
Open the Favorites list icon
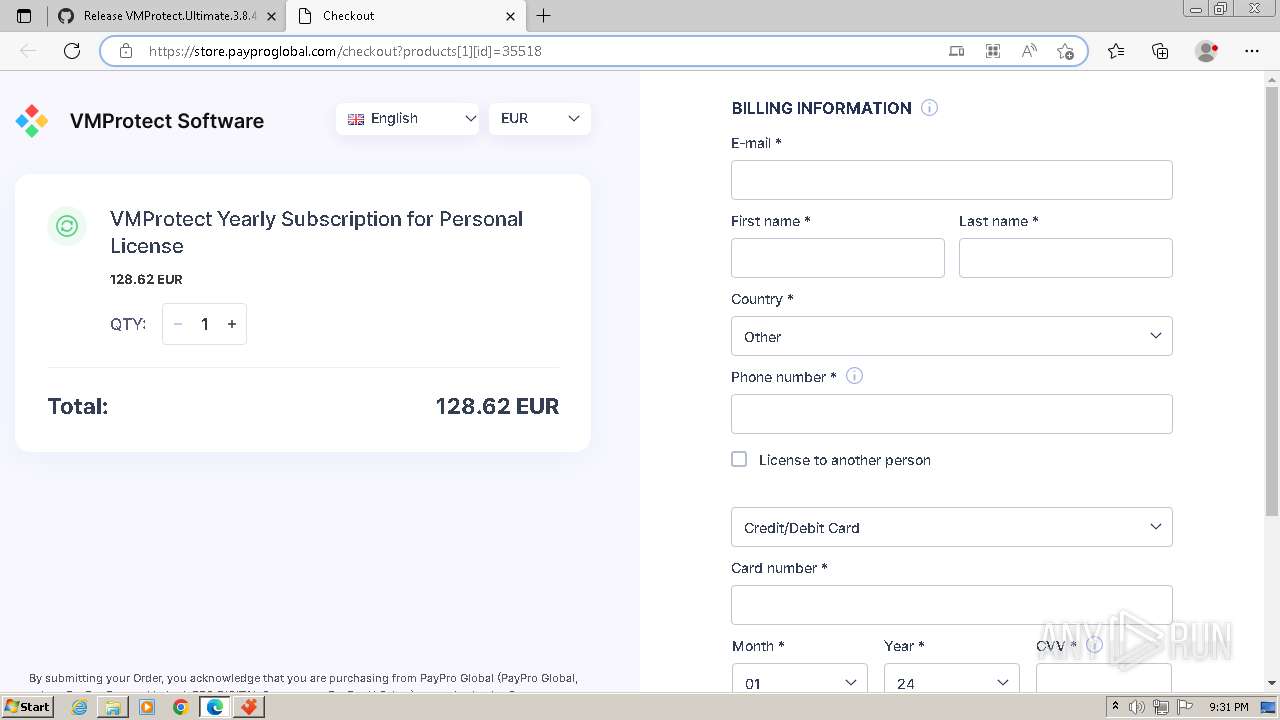1116,51
